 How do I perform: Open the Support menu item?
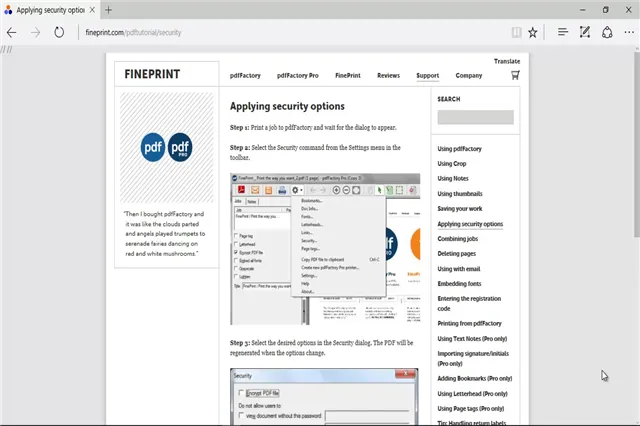click(427, 75)
